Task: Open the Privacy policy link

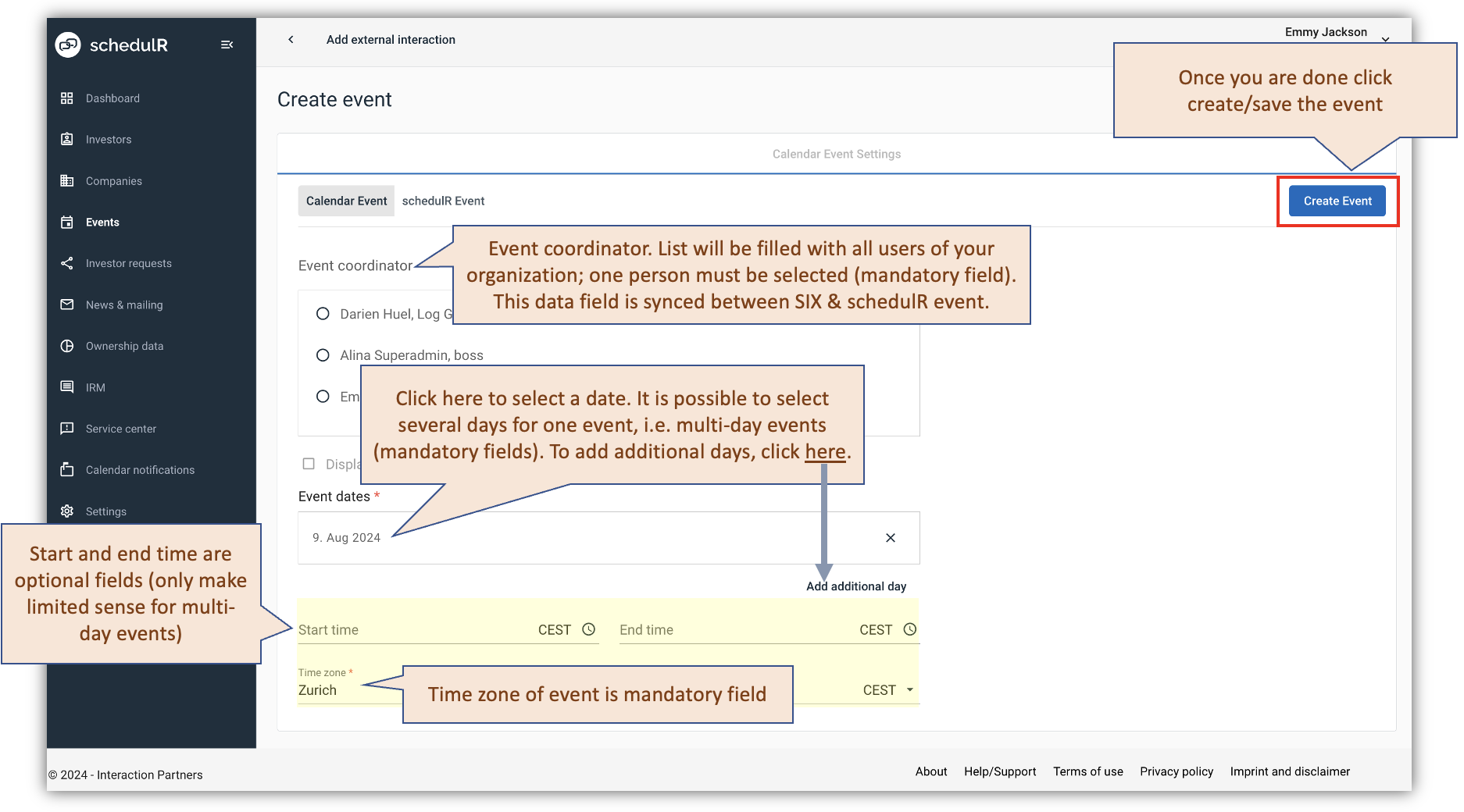Action: point(1176,771)
